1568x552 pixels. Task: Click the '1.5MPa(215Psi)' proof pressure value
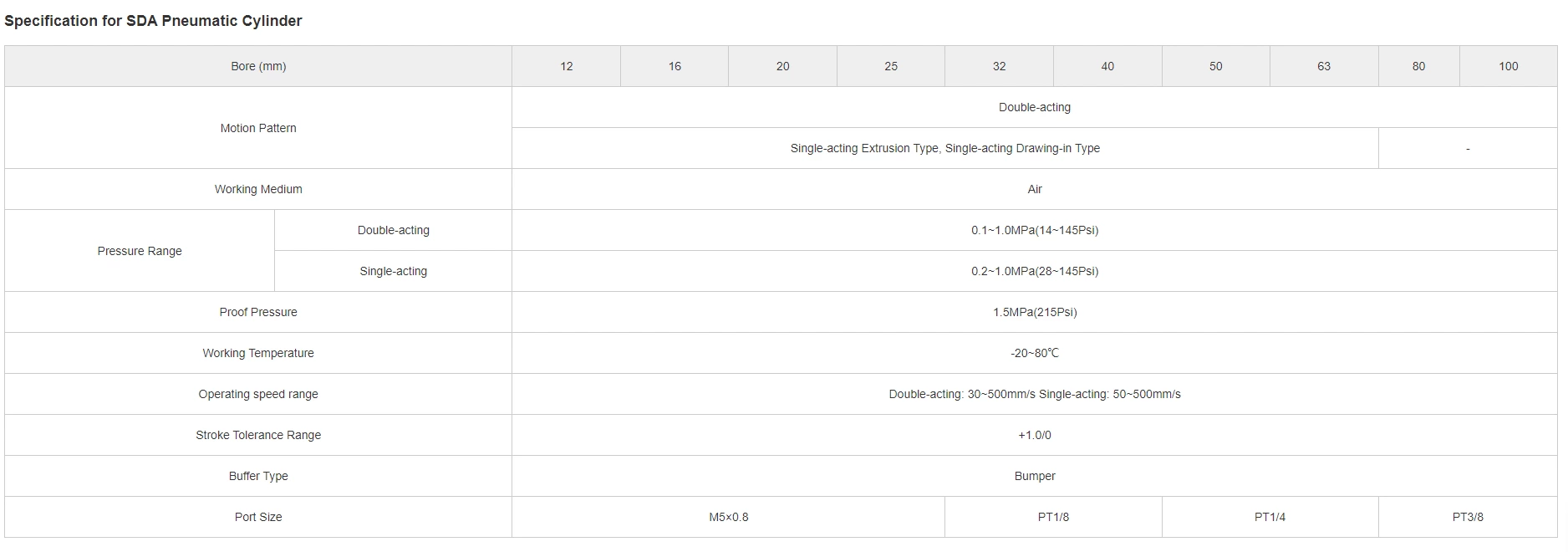[1034, 312]
